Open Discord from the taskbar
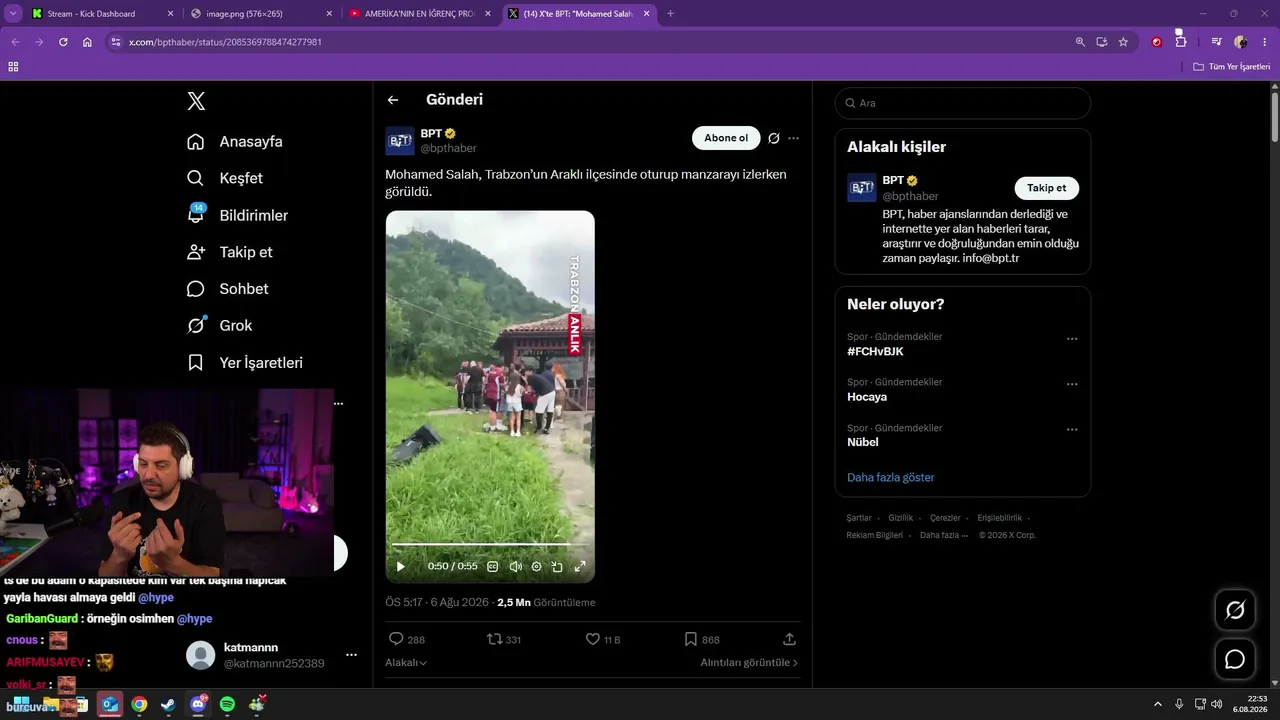This screenshot has width=1280, height=720. (198, 705)
